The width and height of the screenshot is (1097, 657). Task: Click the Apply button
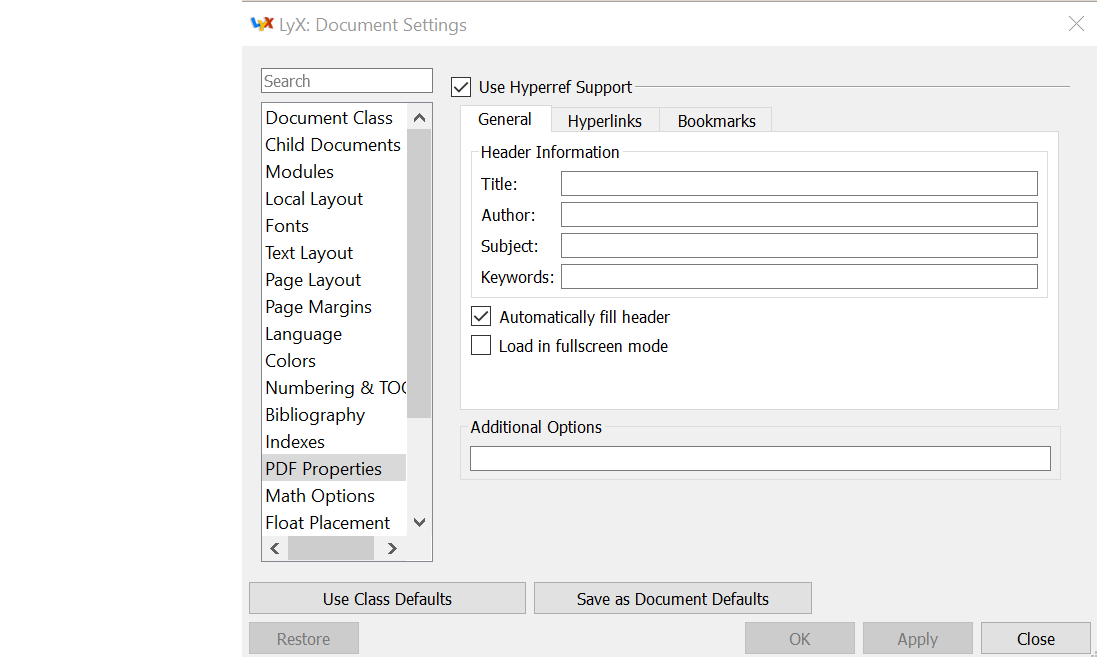(x=917, y=639)
